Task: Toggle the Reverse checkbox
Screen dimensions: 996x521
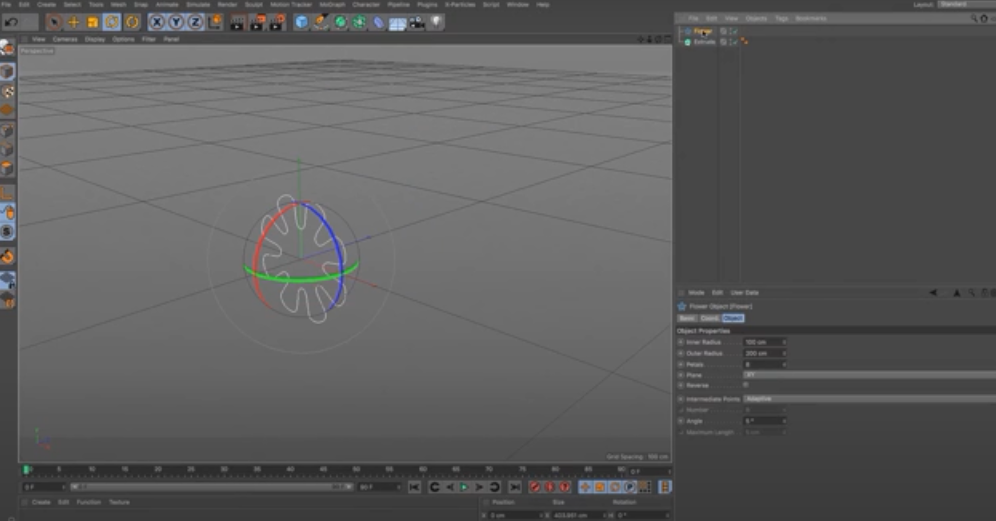Action: tap(746, 385)
